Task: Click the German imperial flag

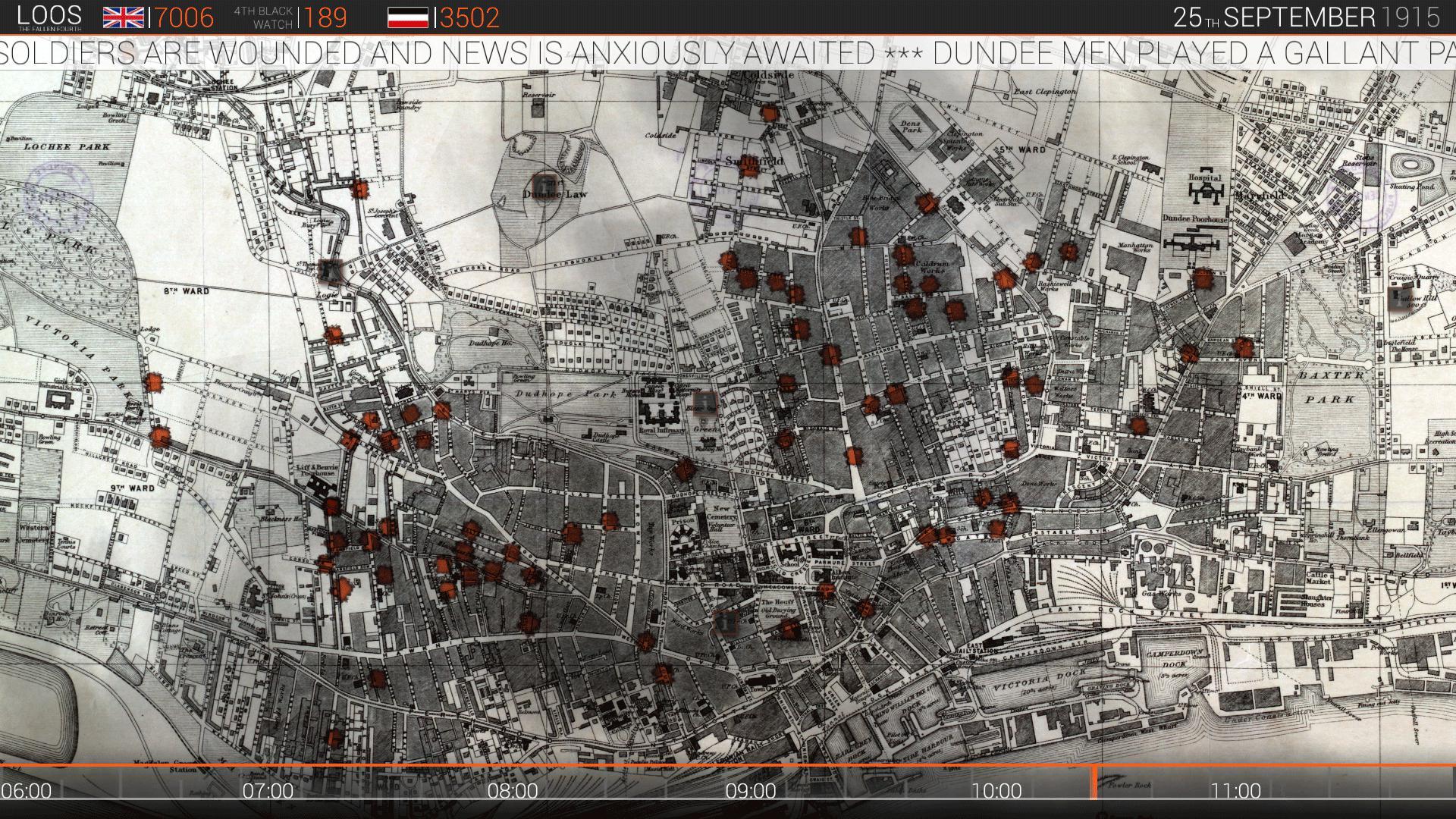Action: (407, 17)
